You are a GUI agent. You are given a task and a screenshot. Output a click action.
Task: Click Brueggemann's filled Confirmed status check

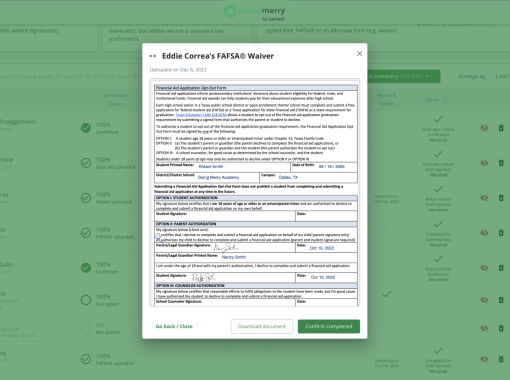tap(86, 128)
